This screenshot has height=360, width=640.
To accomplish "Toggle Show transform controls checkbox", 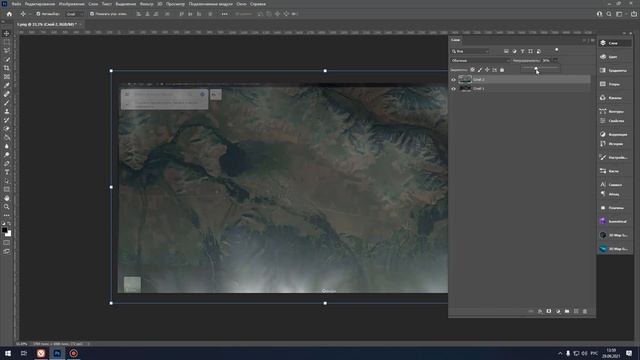I will click(x=92, y=14).
